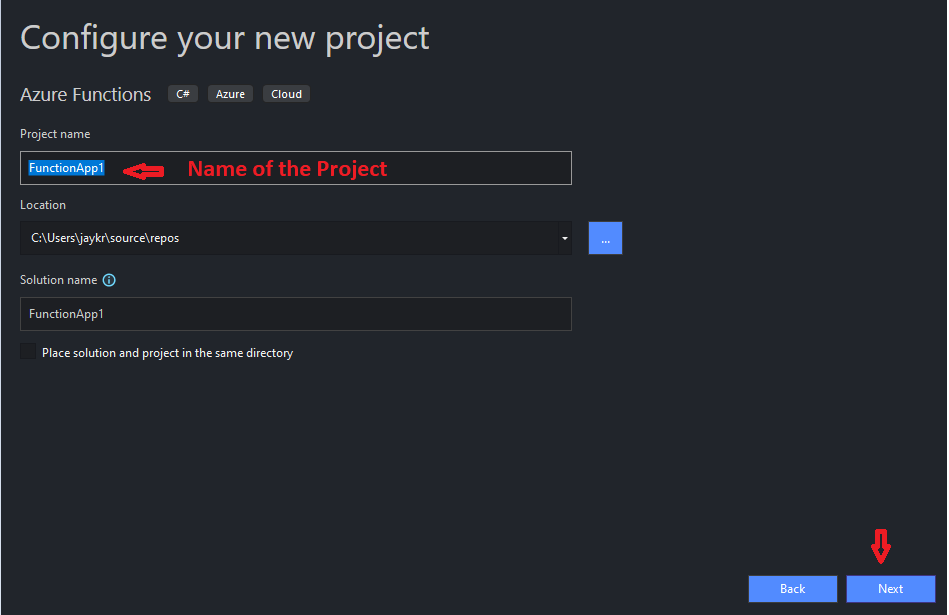Expand the Location dropdown arrow
Viewport: 949px width, 615px height.
click(564, 239)
